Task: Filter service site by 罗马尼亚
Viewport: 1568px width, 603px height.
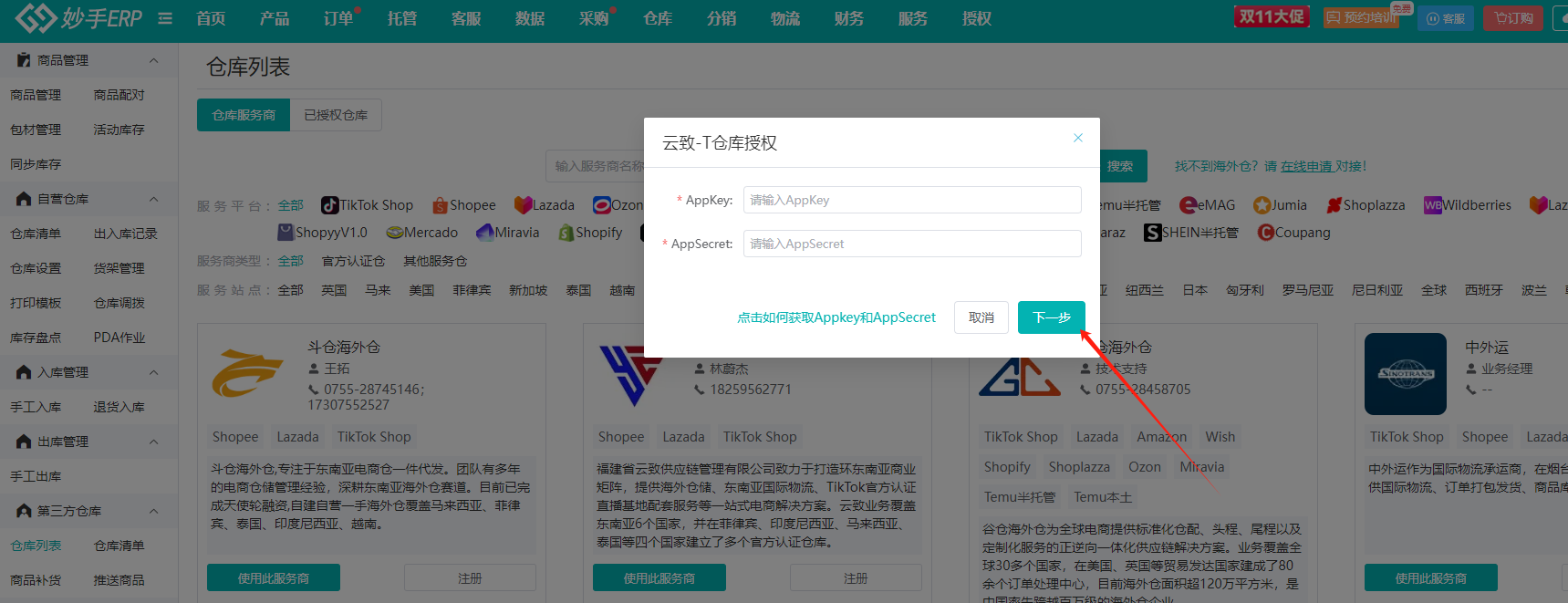Action: coord(1308,290)
